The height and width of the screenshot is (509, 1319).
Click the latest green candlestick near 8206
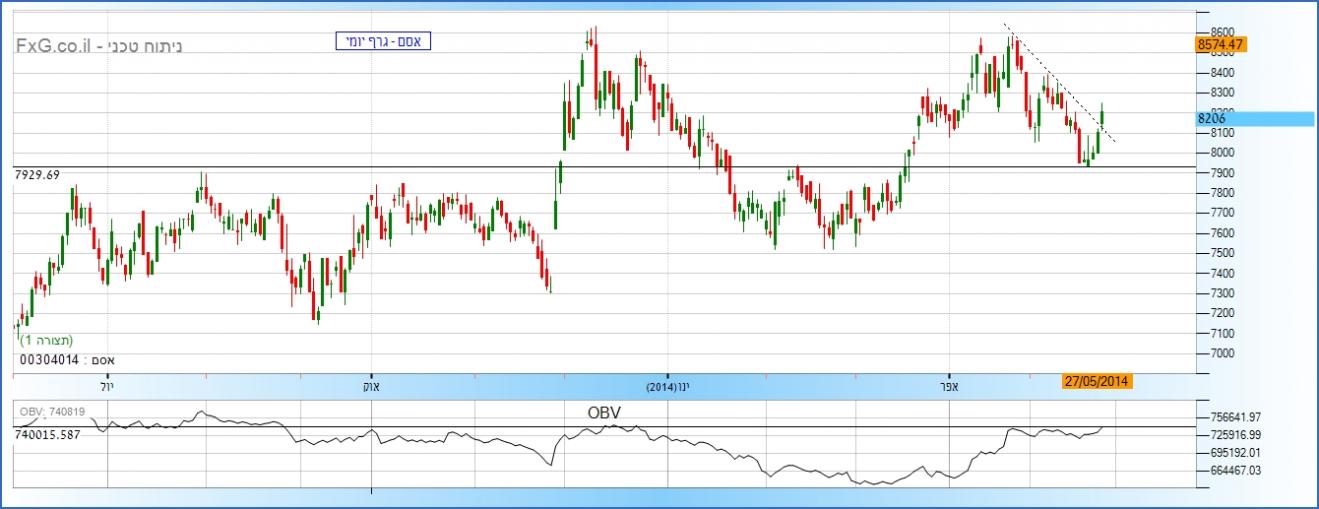(1102, 115)
